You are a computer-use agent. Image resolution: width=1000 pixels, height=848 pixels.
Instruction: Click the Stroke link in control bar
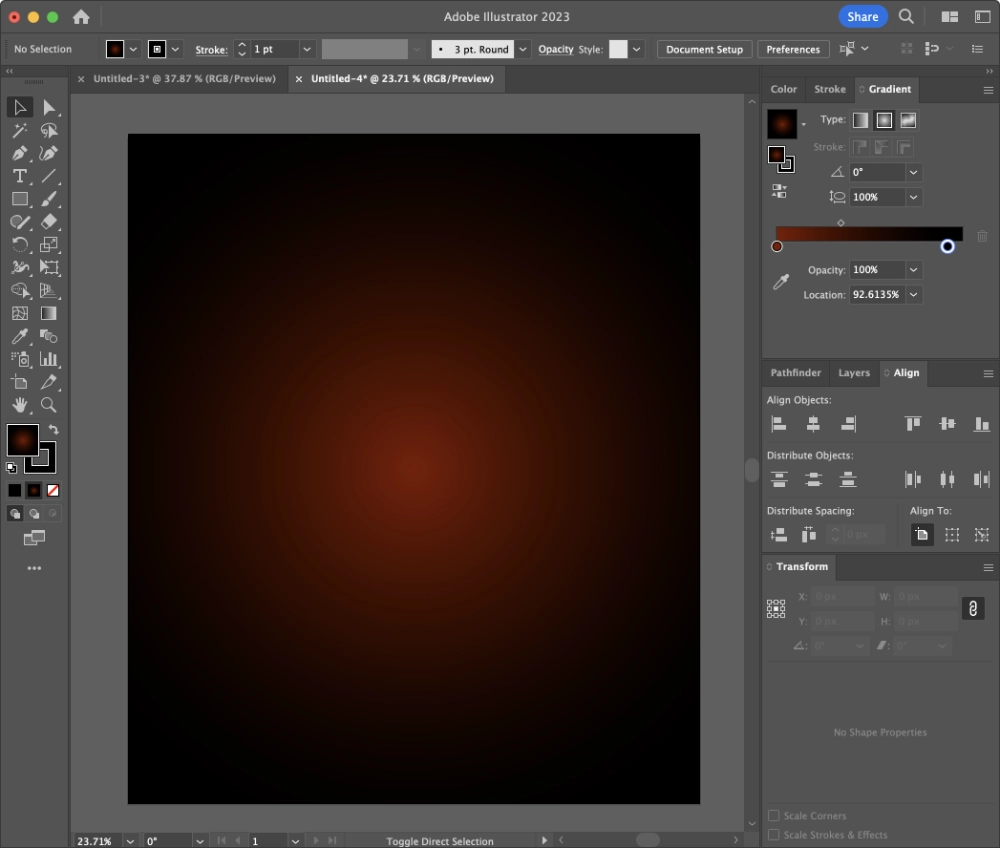[x=211, y=50]
